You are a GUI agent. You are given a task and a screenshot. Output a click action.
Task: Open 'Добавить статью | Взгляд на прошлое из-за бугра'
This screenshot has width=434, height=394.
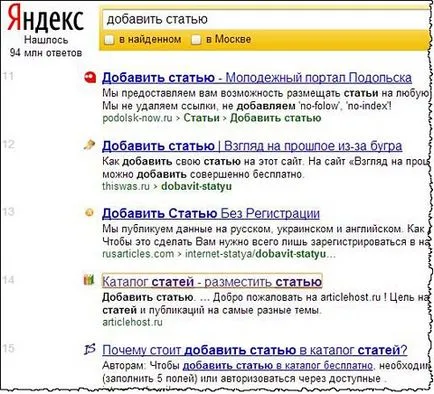click(252, 146)
